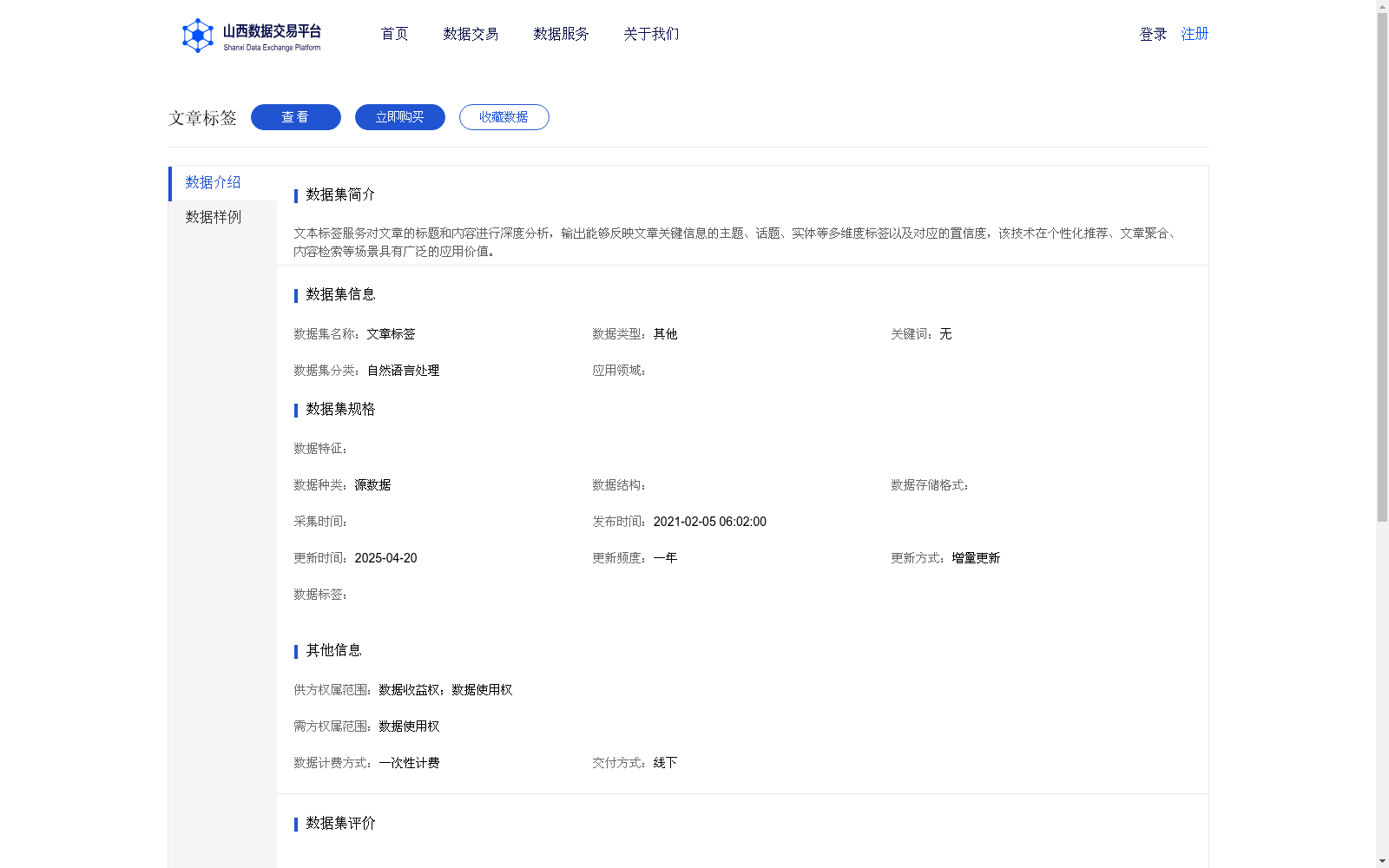Open the 关于我们 page
Viewport: 1389px width, 868px height.
coord(651,34)
